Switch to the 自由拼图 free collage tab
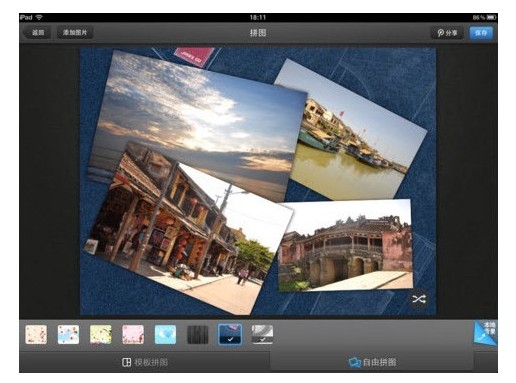 pos(372,362)
